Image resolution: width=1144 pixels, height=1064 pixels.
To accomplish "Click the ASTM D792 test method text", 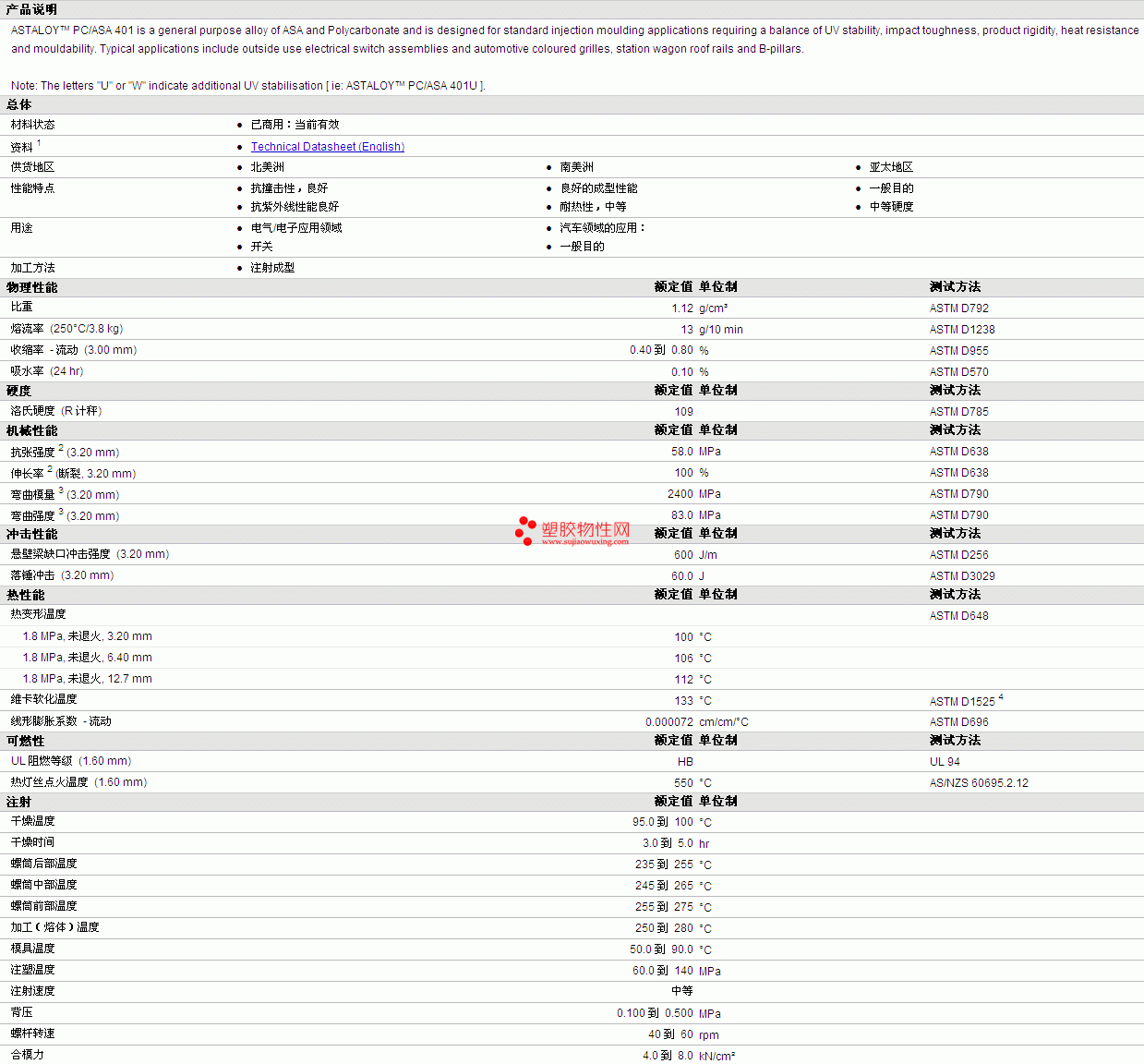I will (958, 308).
